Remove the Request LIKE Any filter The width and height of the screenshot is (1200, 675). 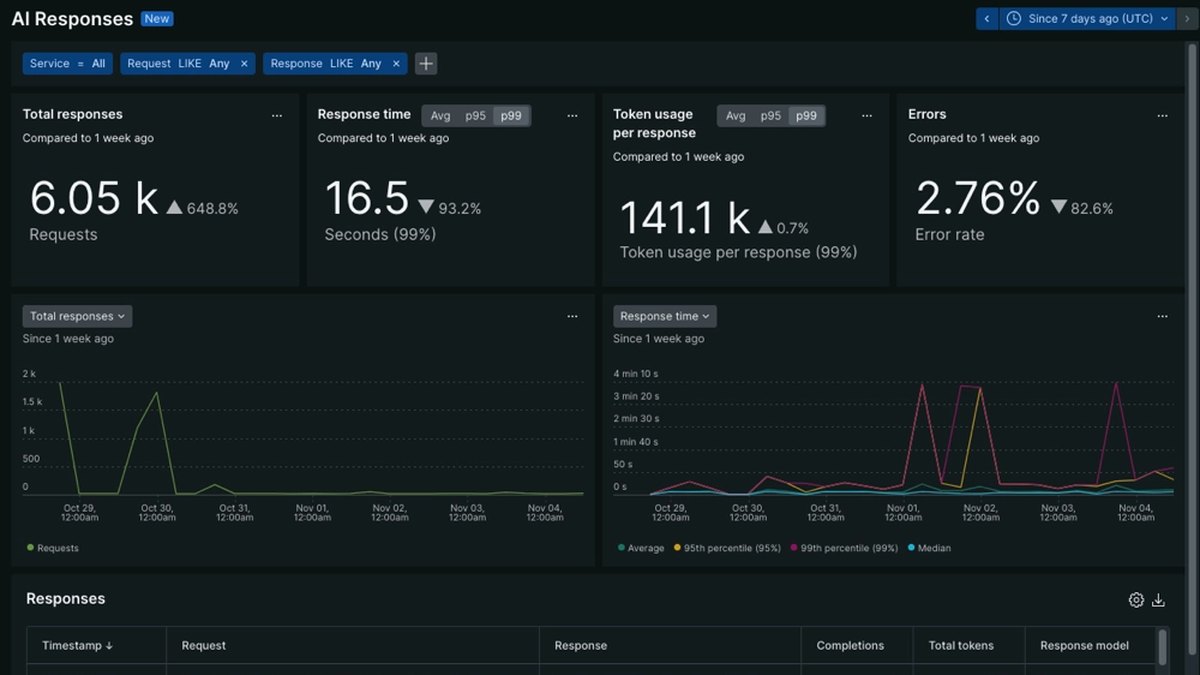(244, 63)
